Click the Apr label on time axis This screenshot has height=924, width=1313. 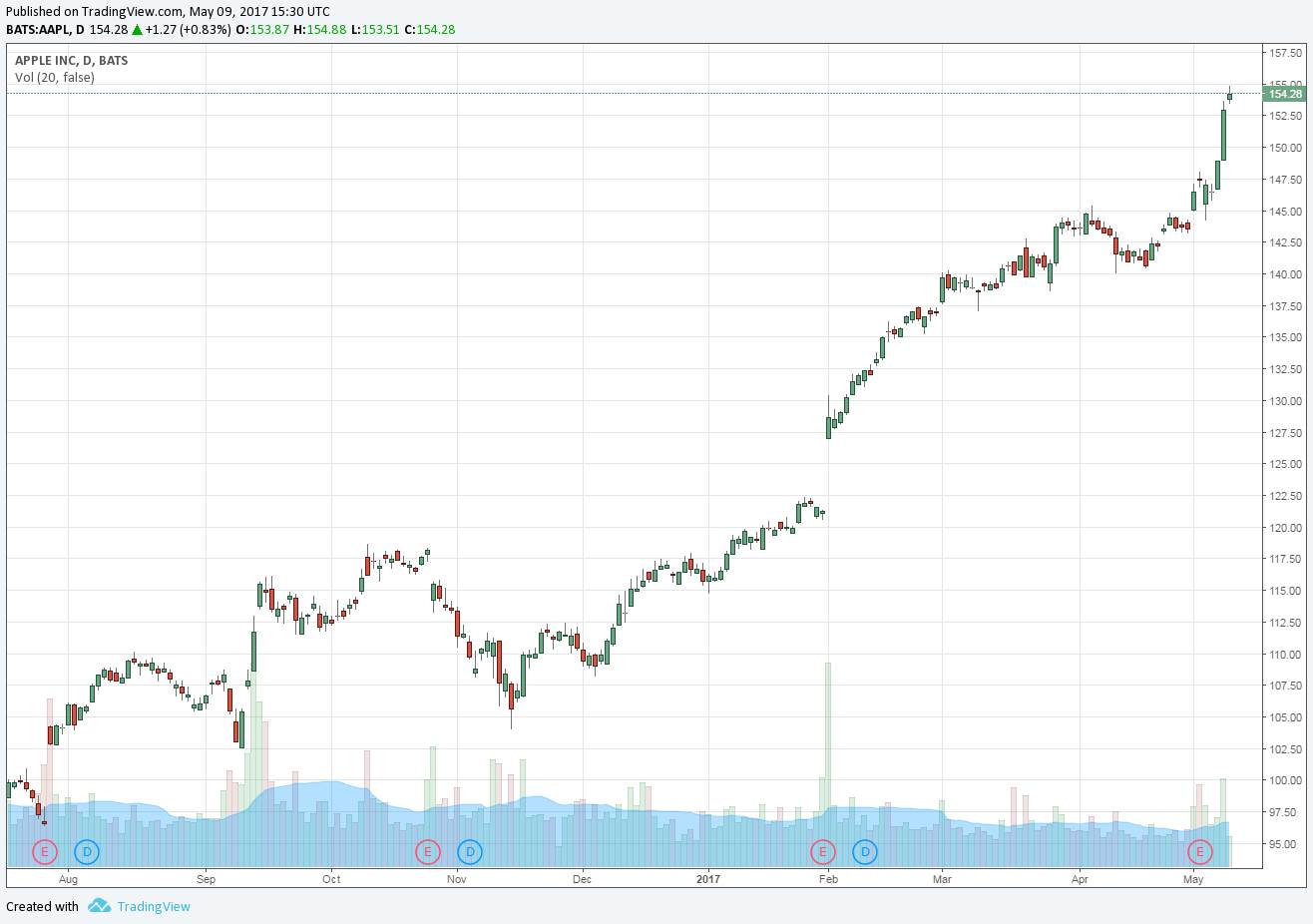click(x=1079, y=879)
